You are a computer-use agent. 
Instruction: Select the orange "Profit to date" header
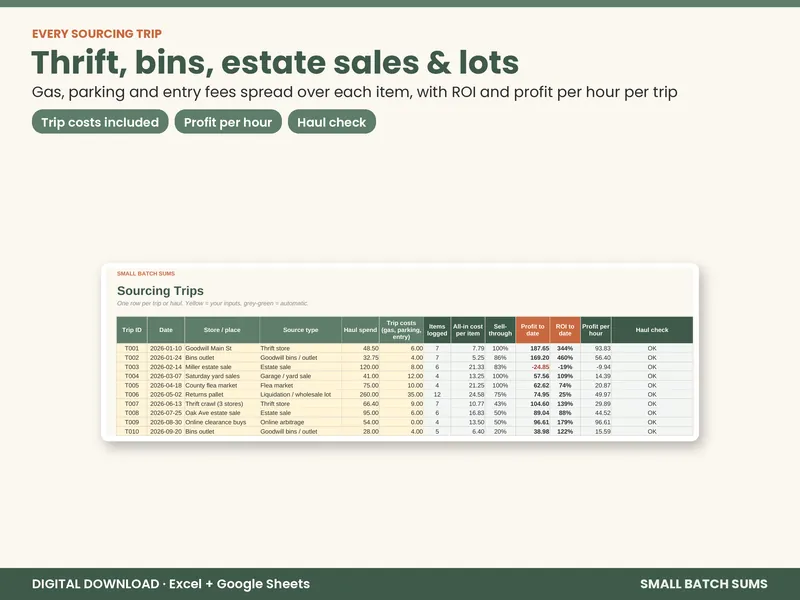533,330
